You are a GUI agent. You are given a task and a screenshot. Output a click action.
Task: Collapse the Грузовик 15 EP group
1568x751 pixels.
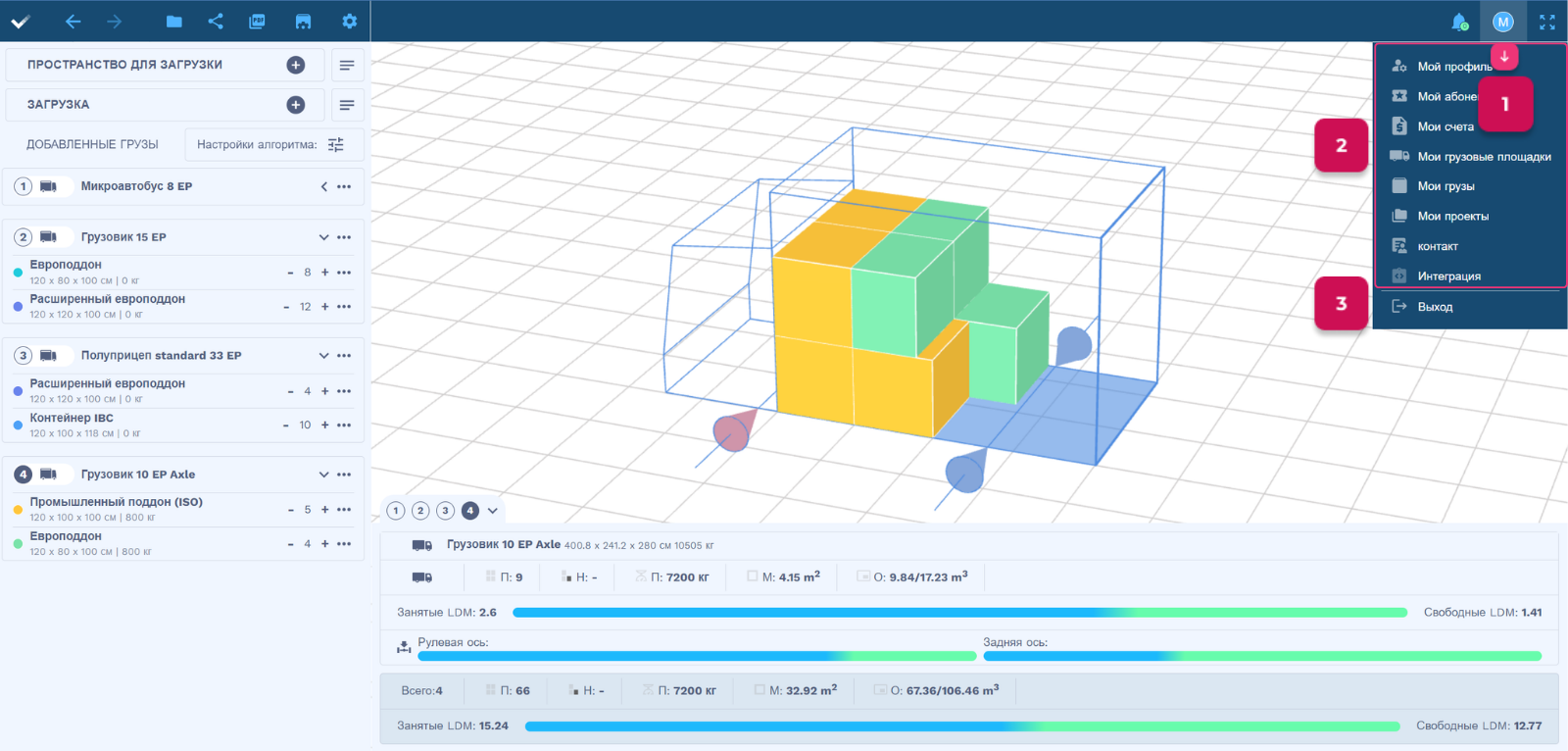pyautogui.click(x=323, y=237)
